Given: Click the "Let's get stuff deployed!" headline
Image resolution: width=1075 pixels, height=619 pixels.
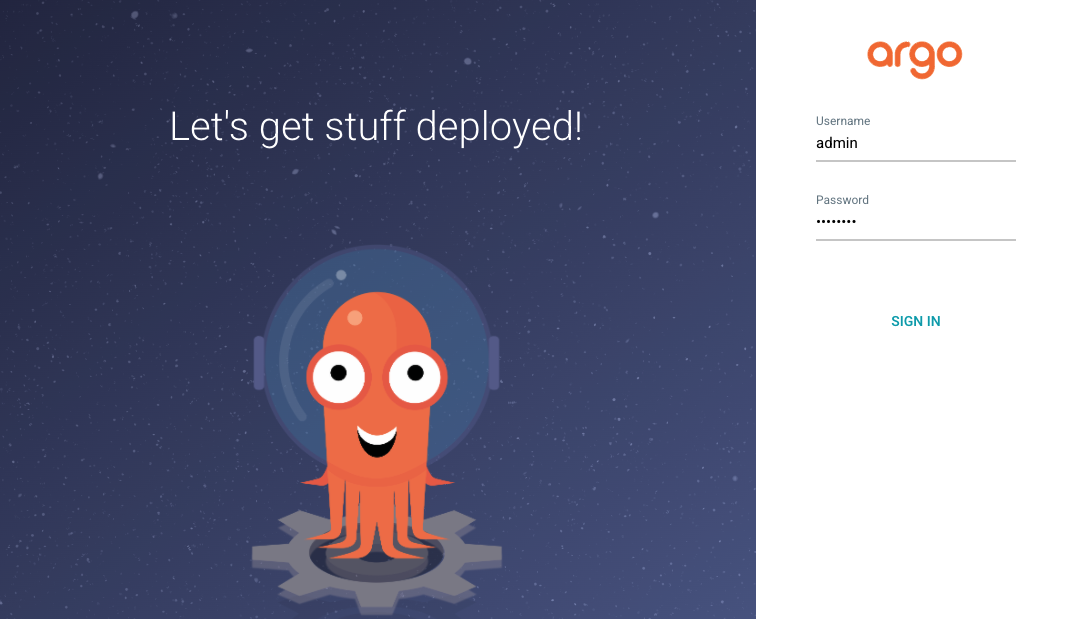Looking at the screenshot, I should click(x=376, y=128).
